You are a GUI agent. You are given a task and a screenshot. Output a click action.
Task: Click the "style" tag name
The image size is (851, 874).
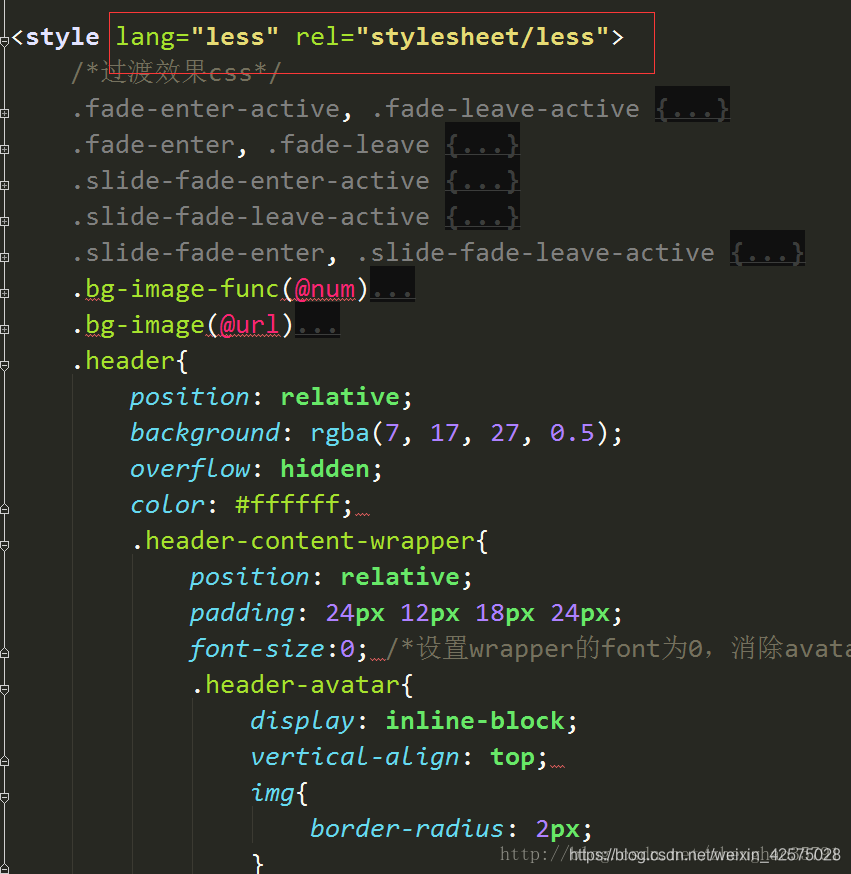[62, 37]
